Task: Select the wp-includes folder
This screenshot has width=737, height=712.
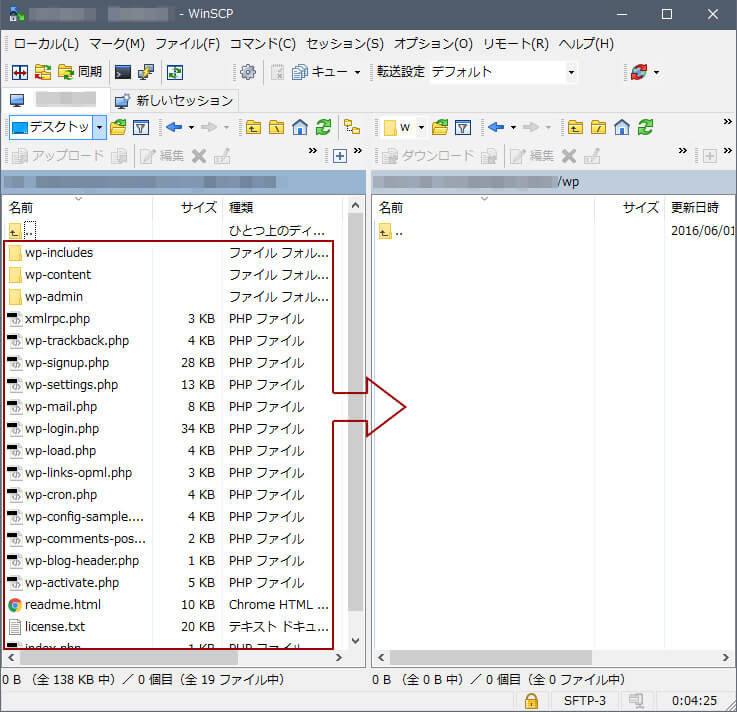Action: click(x=59, y=253)
